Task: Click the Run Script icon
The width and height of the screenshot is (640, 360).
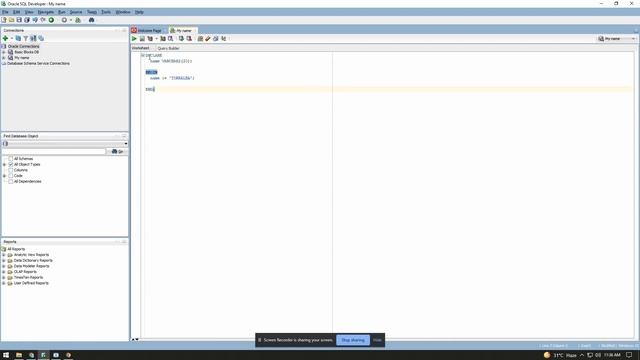Action: pyautogui.click(x=142, y=39)
